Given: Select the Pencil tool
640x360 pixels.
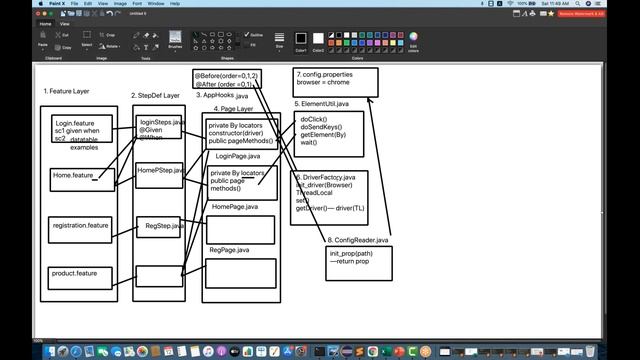Looking at the screenshot, I should pos(136,36).
